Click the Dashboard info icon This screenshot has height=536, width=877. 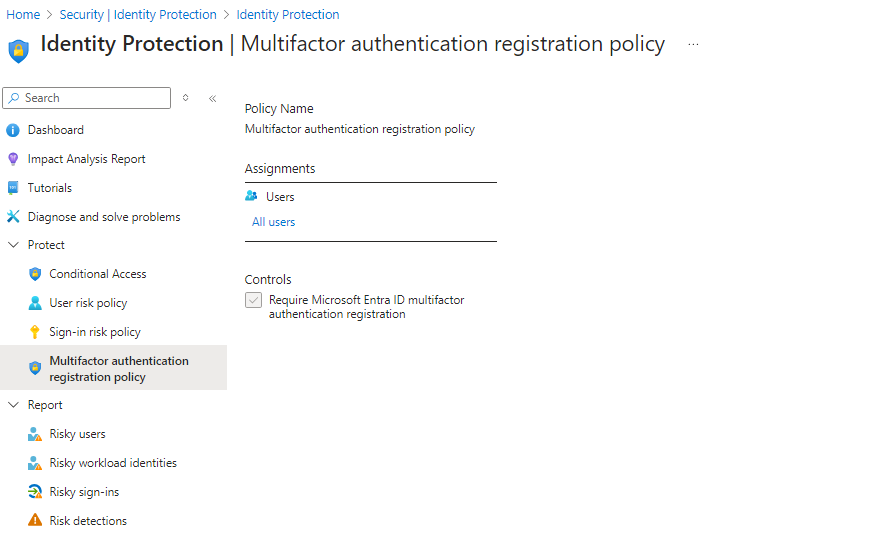12,130
